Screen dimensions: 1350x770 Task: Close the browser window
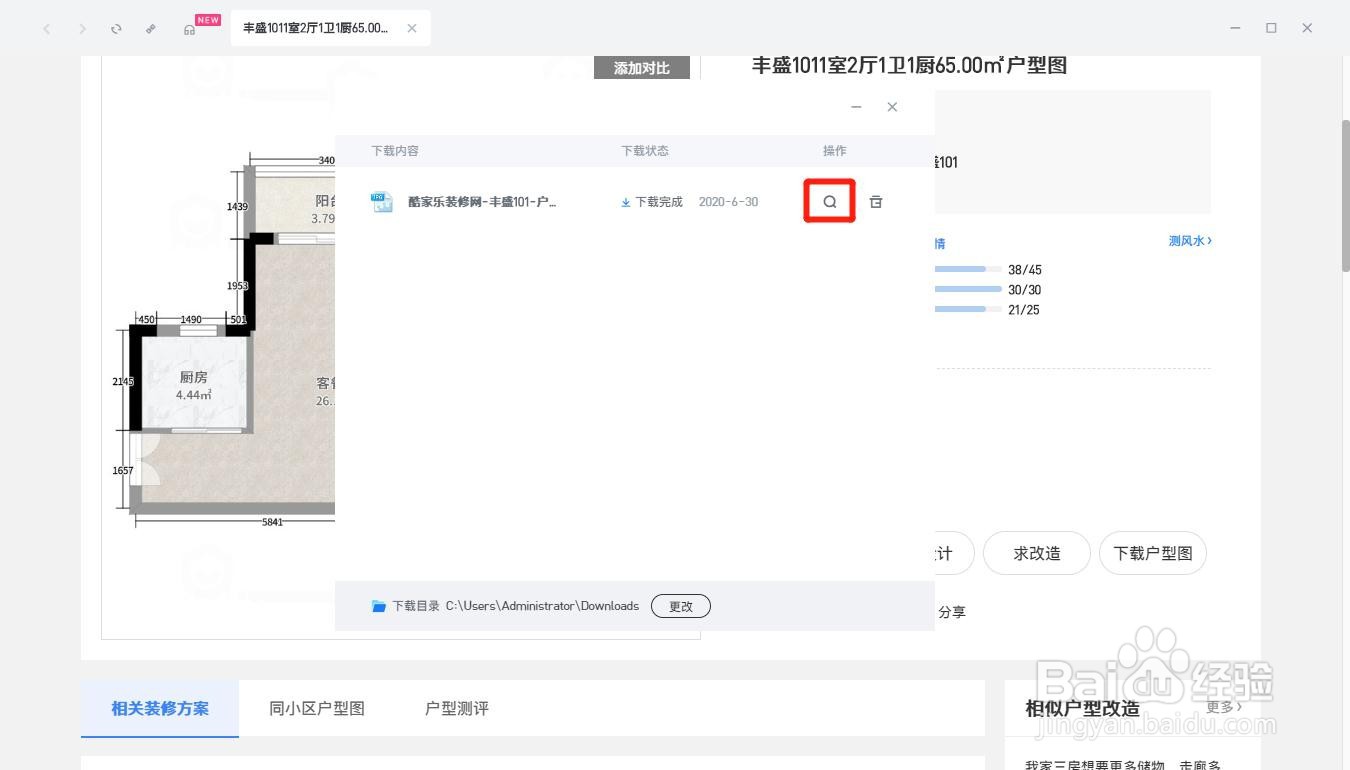pyautogui.click(x=1307, y=28)
